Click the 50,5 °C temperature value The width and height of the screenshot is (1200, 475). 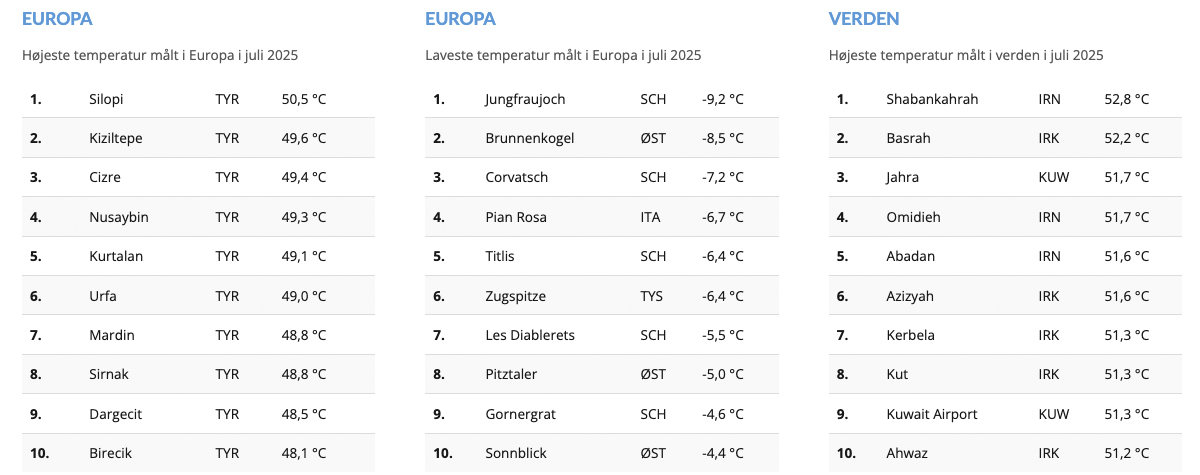[304, 99]
